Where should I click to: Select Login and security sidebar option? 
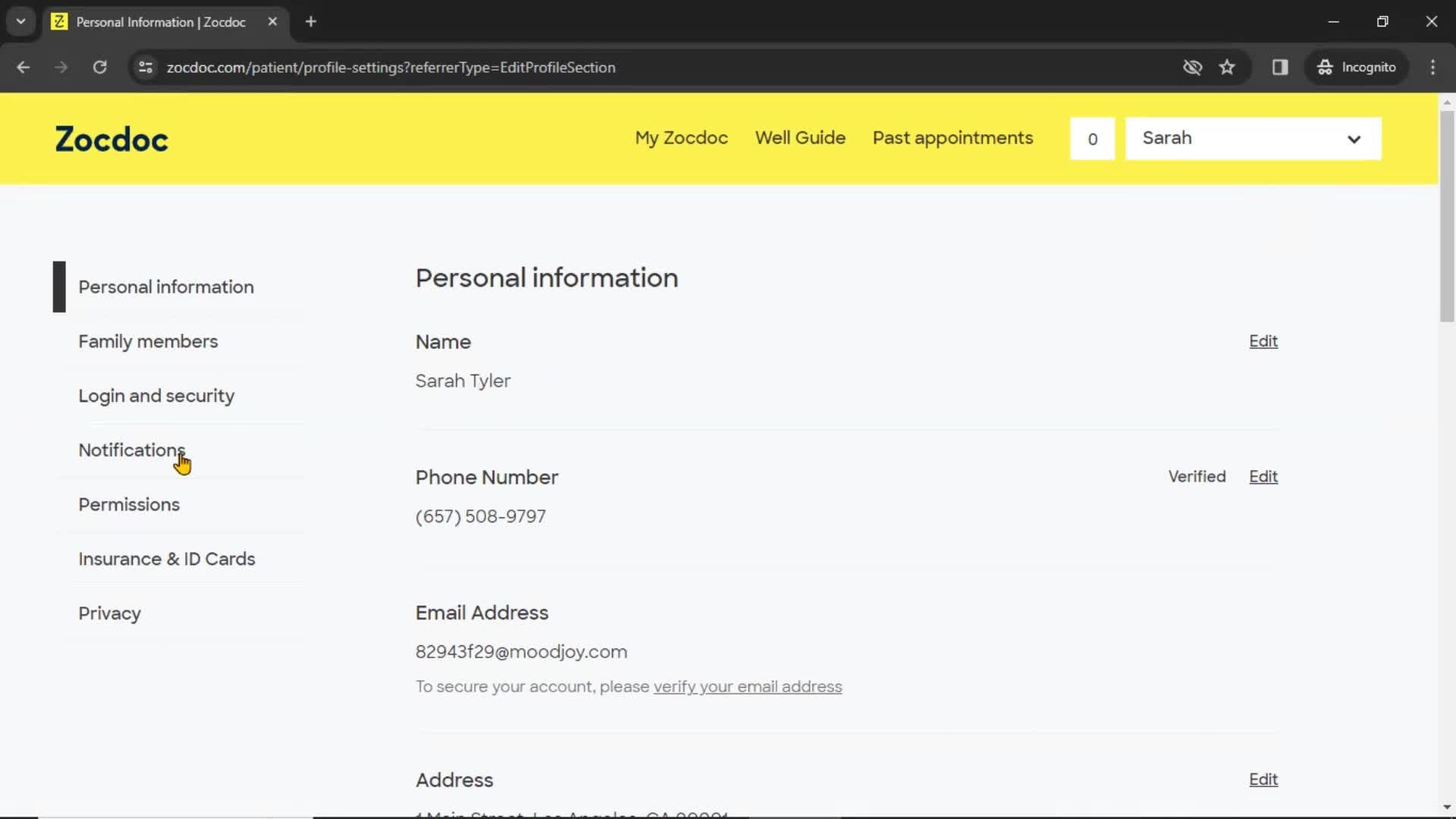[x=156, y=395]
